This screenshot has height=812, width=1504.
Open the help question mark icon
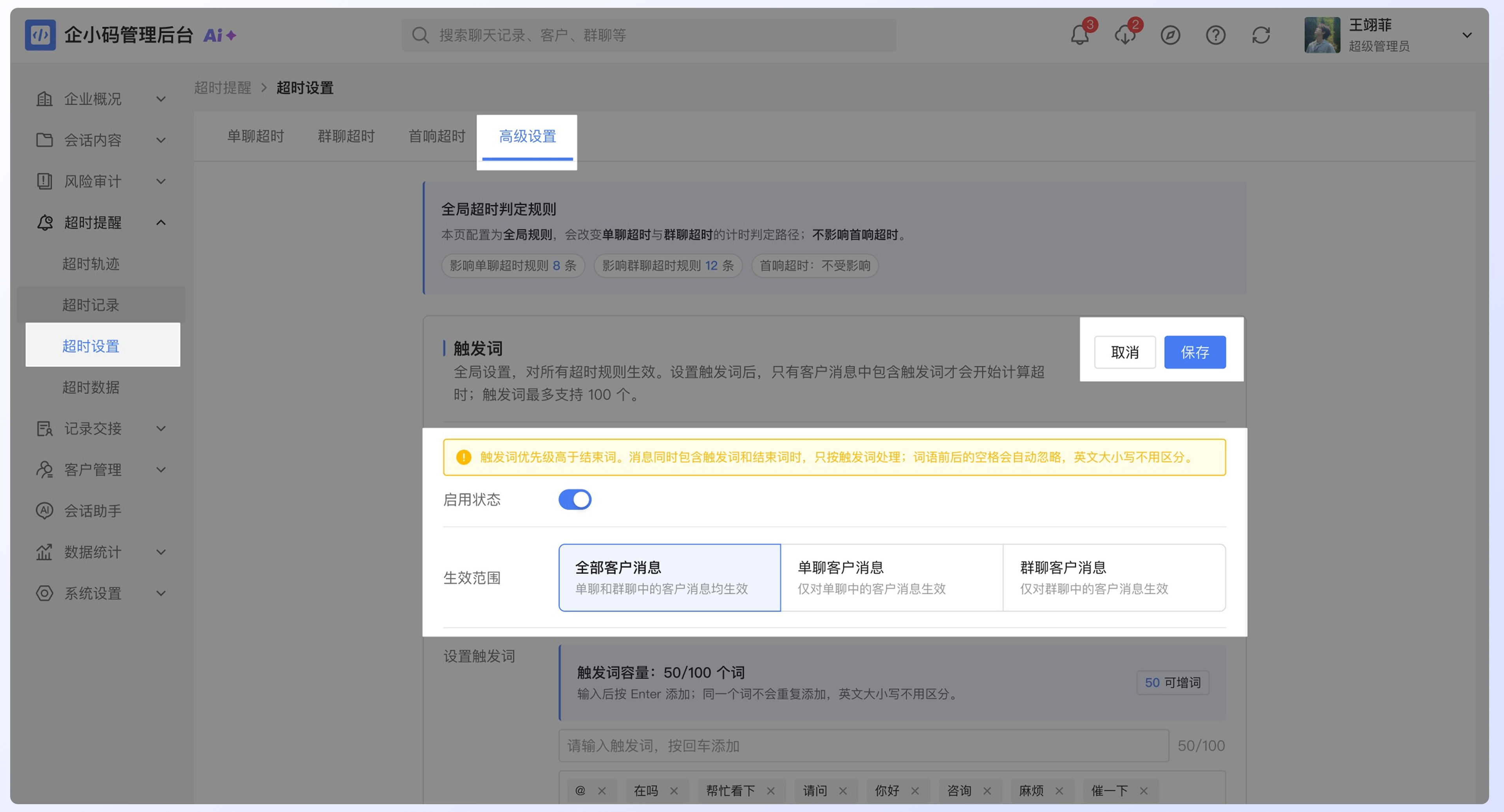(x=1216, y=35)
